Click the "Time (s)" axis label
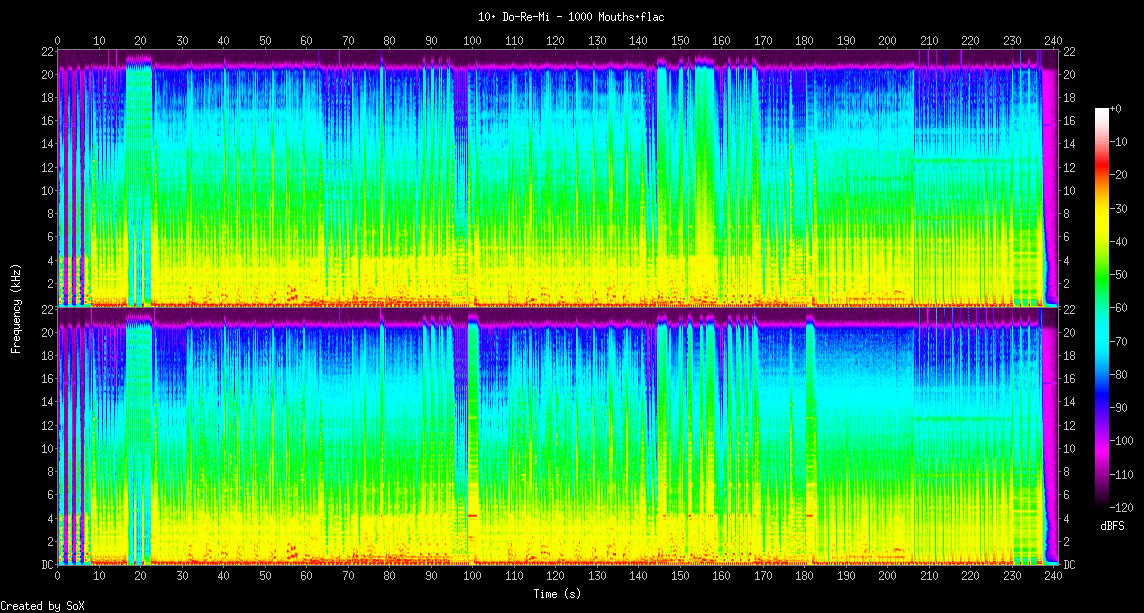Image resolution: width=1144 pixels, height=613 pixels. point(557,594)
